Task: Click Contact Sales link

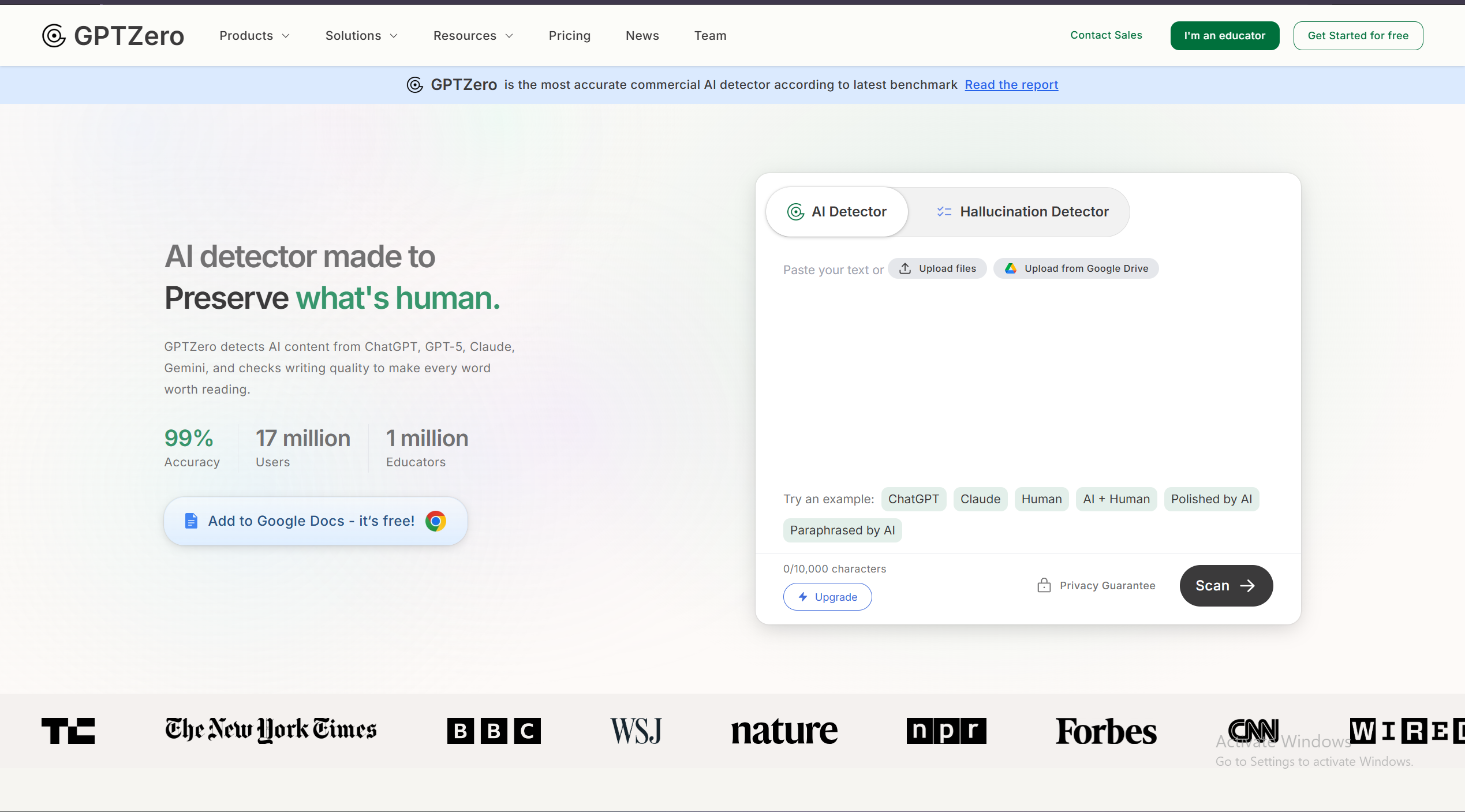Action: [x=1106, y=35]
